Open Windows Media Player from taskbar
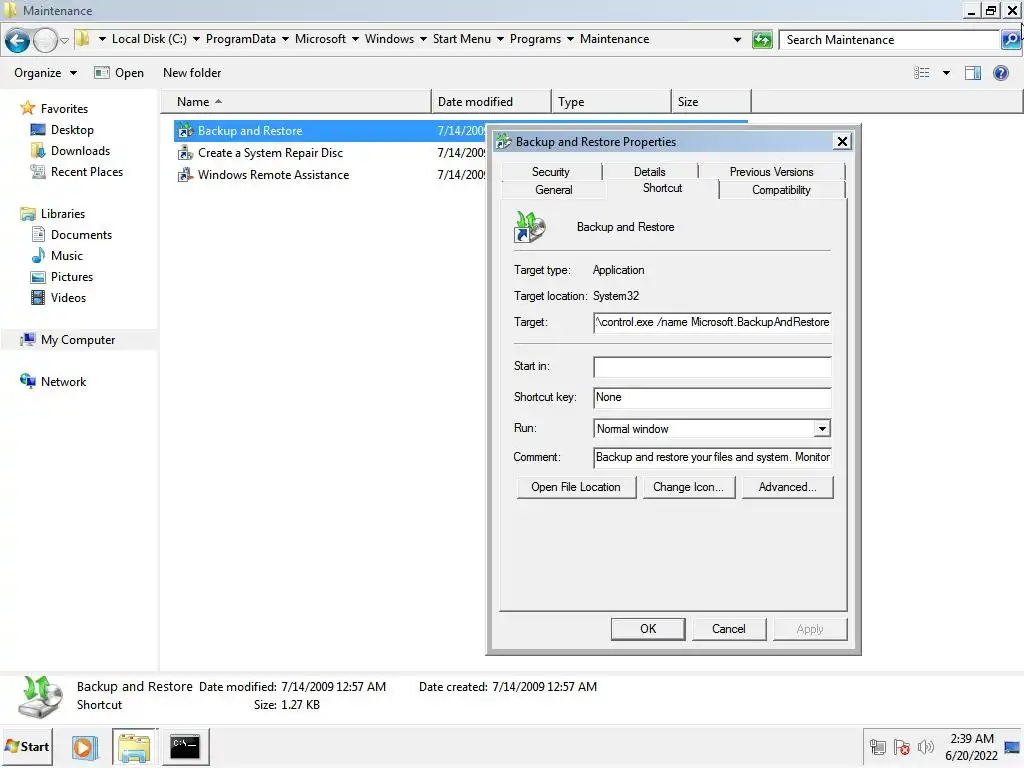The image size is (1024, 768). (x=84, y=747)
